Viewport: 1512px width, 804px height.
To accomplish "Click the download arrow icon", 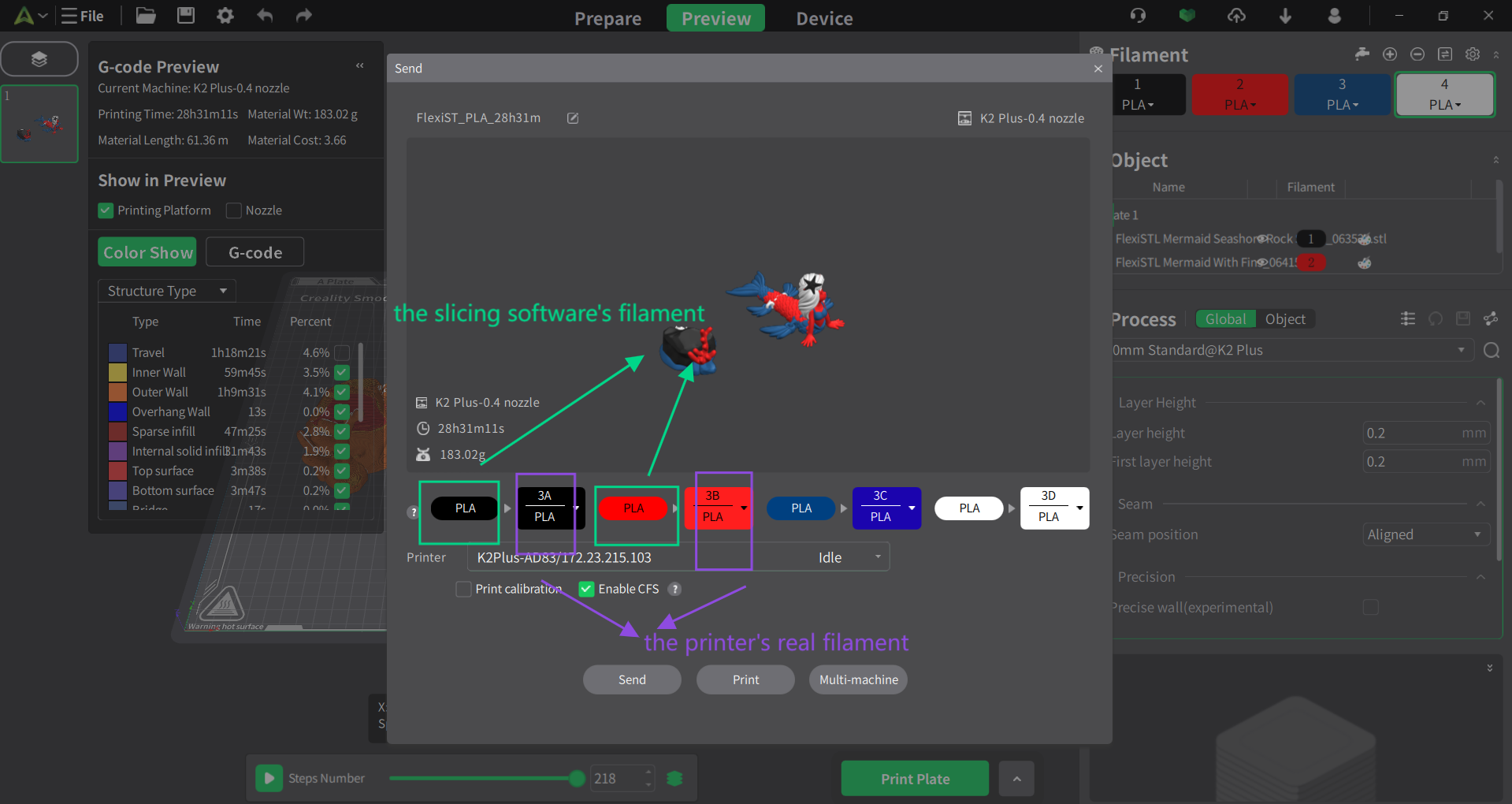I will pos(1285,16).
